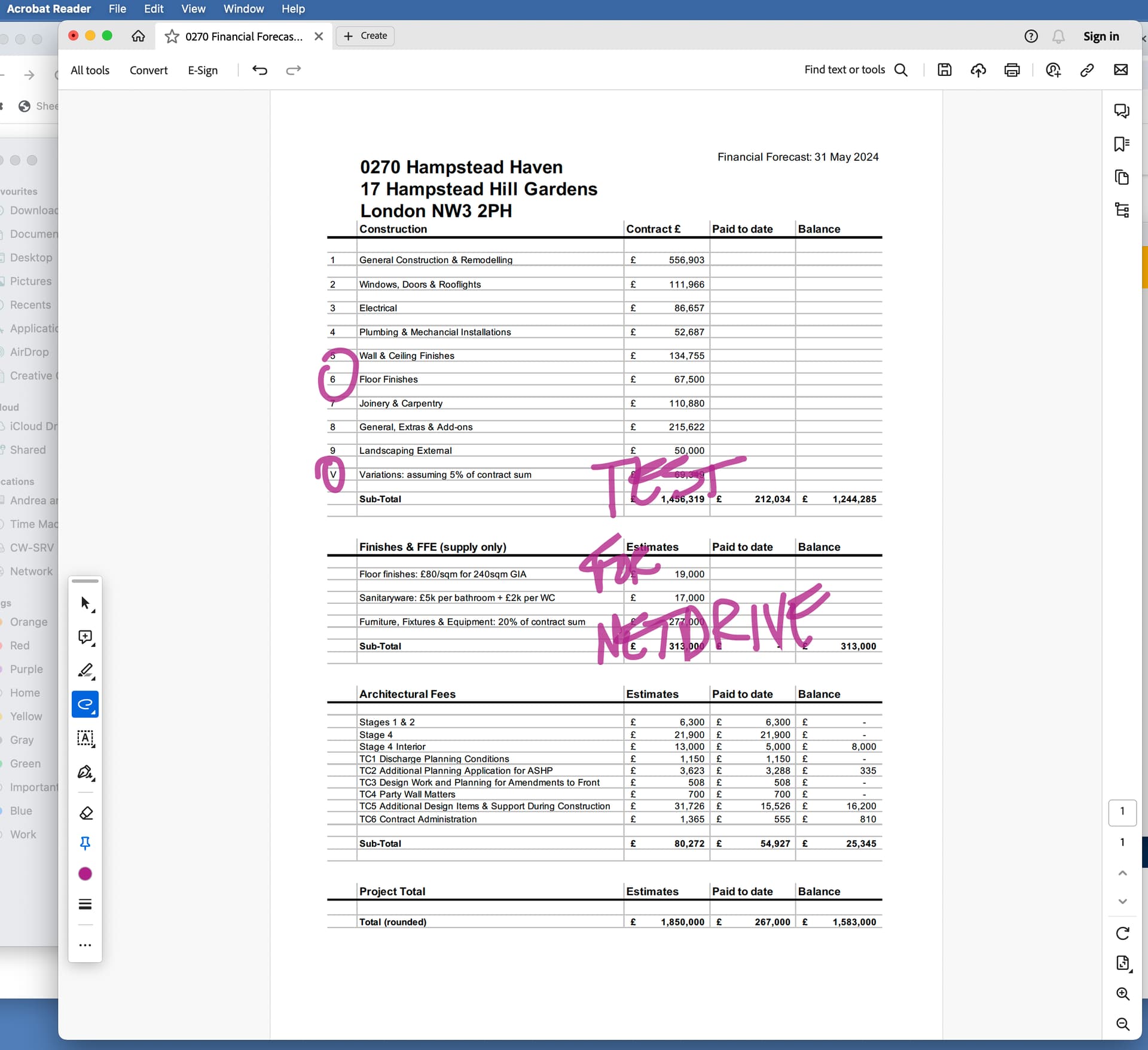Viewport: 1148px width, 1050px height.
Task: Go forward in the Finder window
Action: (x=29, y=75)
